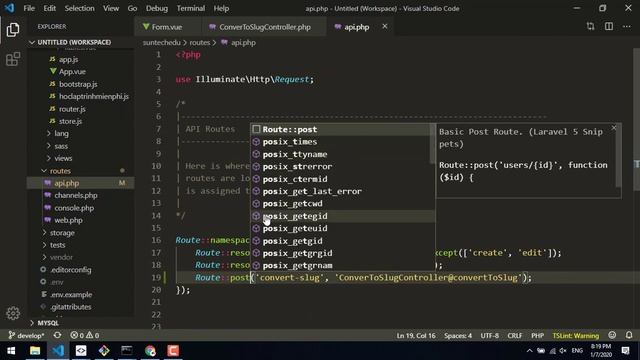Change language mode PHP
Viewport: 640px width, 360px height.
537,336
